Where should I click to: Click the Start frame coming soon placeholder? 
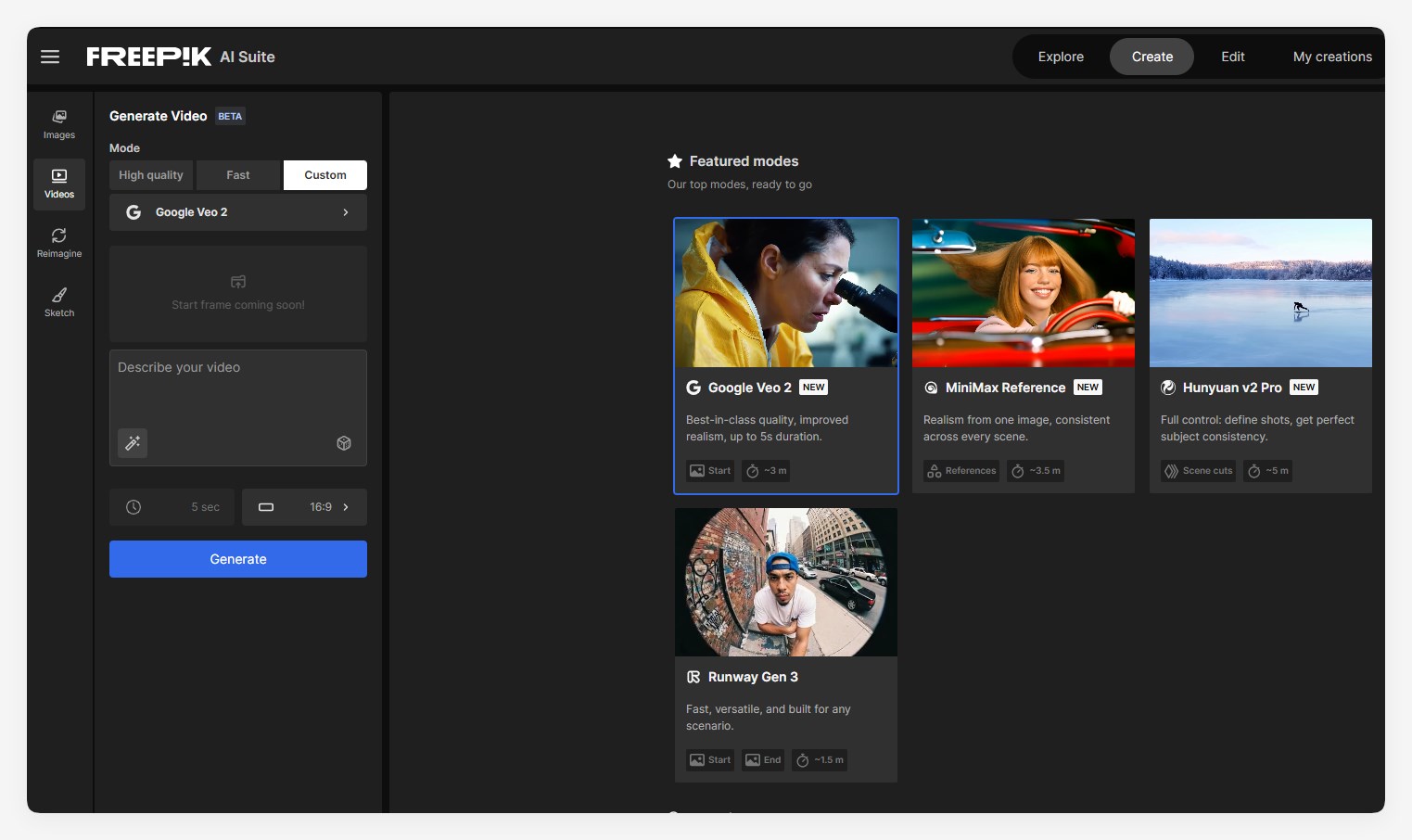pyautogui.click(x=237, y=294)
